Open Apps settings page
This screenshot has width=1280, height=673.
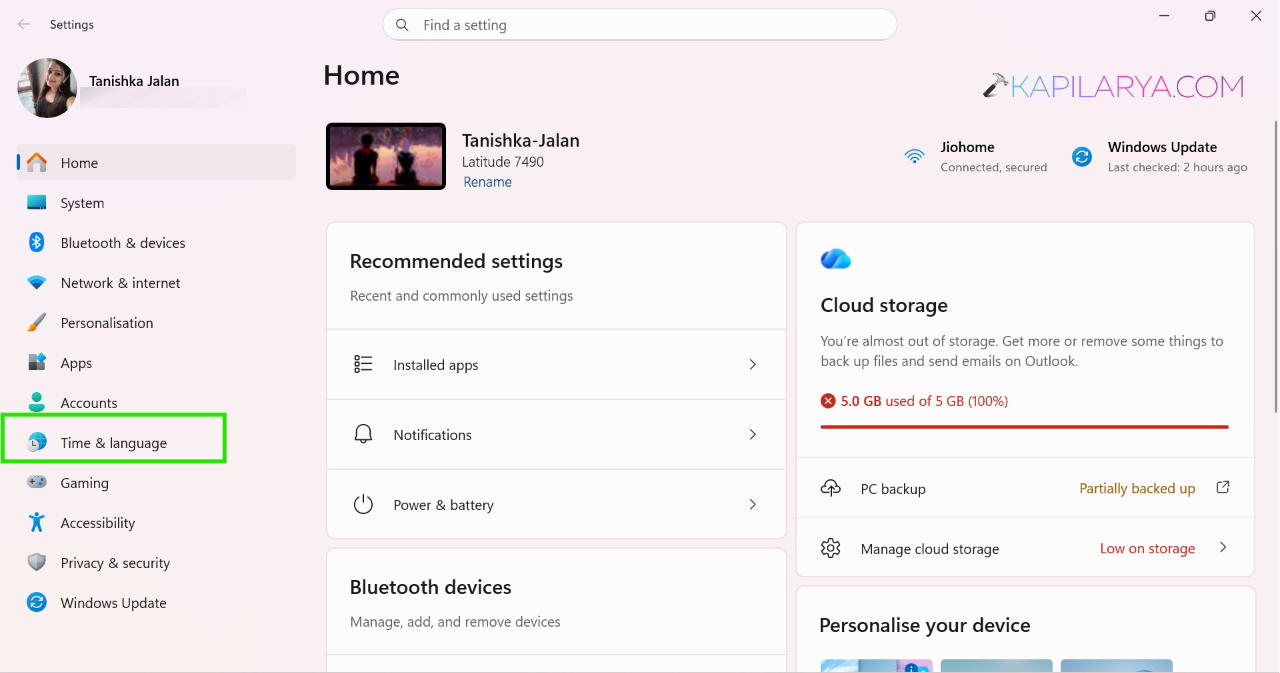[x=156, y=362]
